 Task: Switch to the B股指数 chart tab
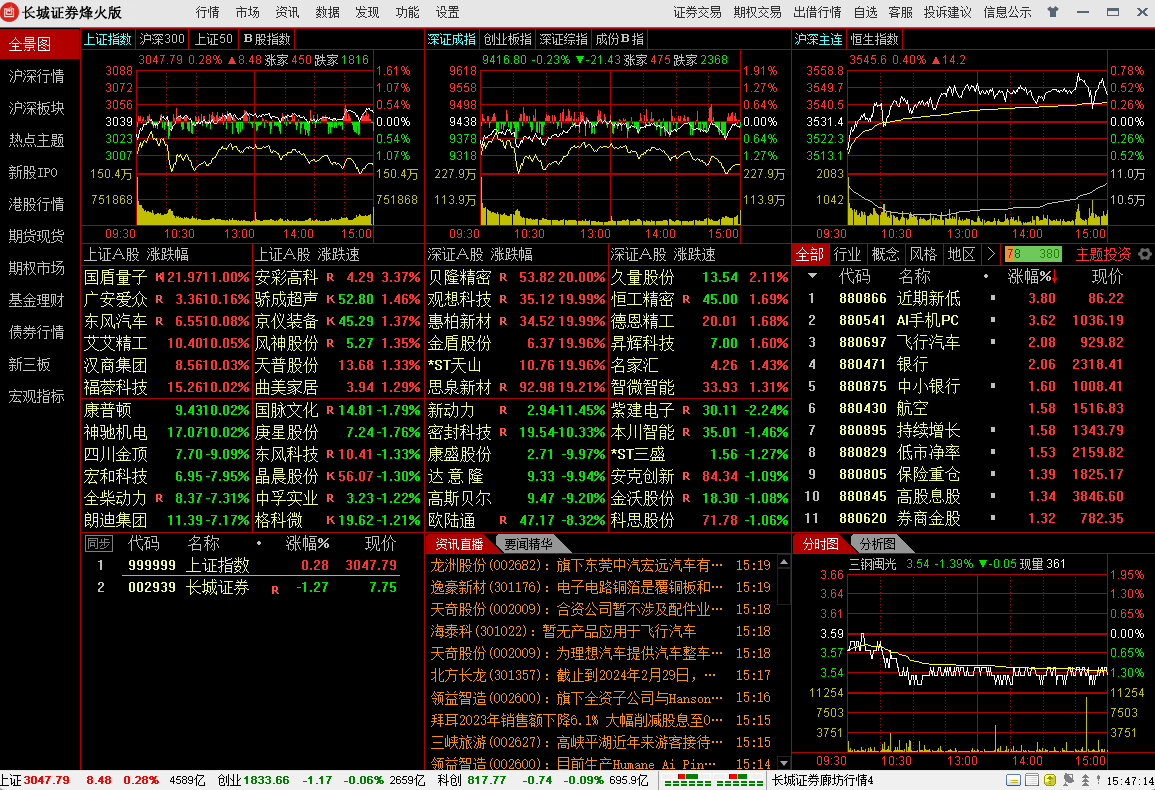(267, 39)
